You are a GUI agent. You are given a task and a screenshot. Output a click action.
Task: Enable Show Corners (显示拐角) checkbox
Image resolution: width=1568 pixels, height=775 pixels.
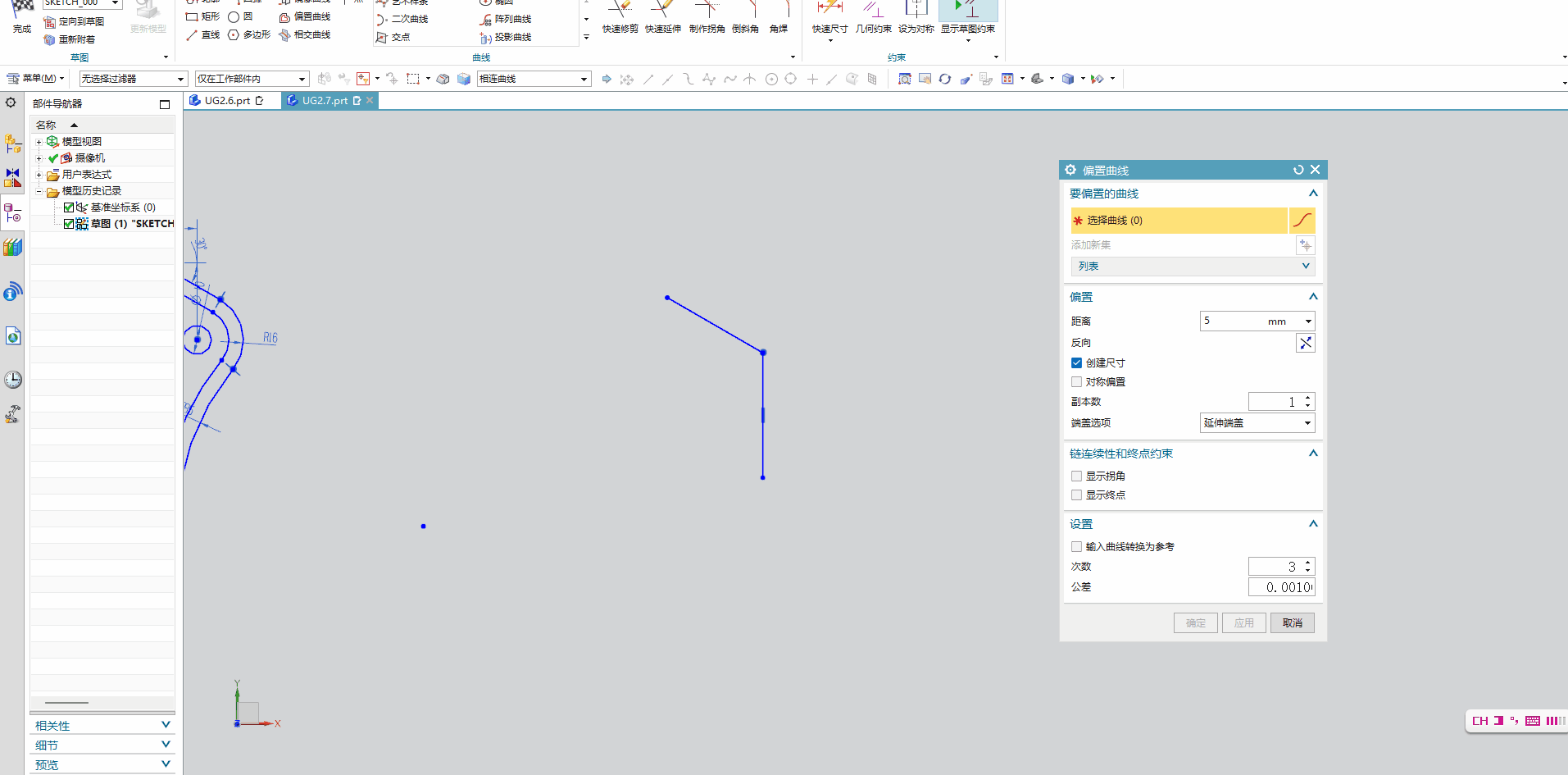coord(1076,476)
